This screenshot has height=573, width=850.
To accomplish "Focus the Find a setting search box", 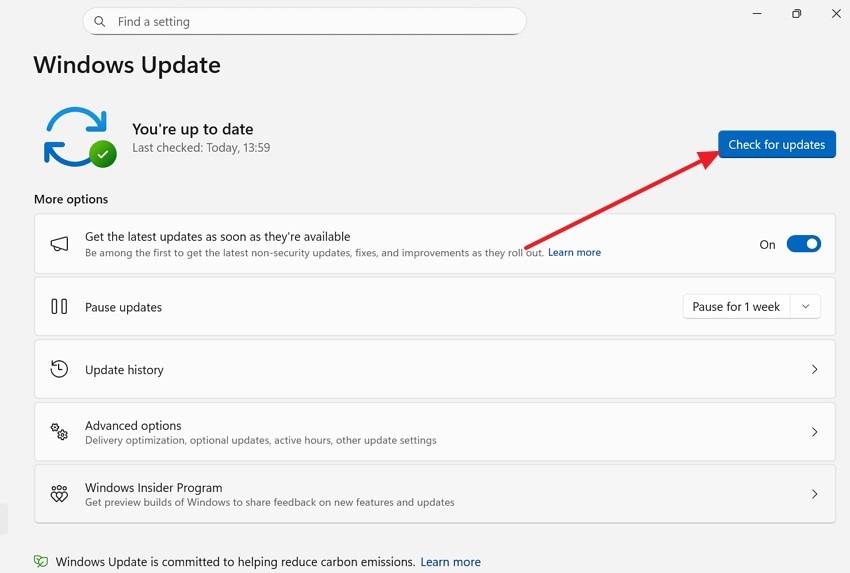I will 305,22.
